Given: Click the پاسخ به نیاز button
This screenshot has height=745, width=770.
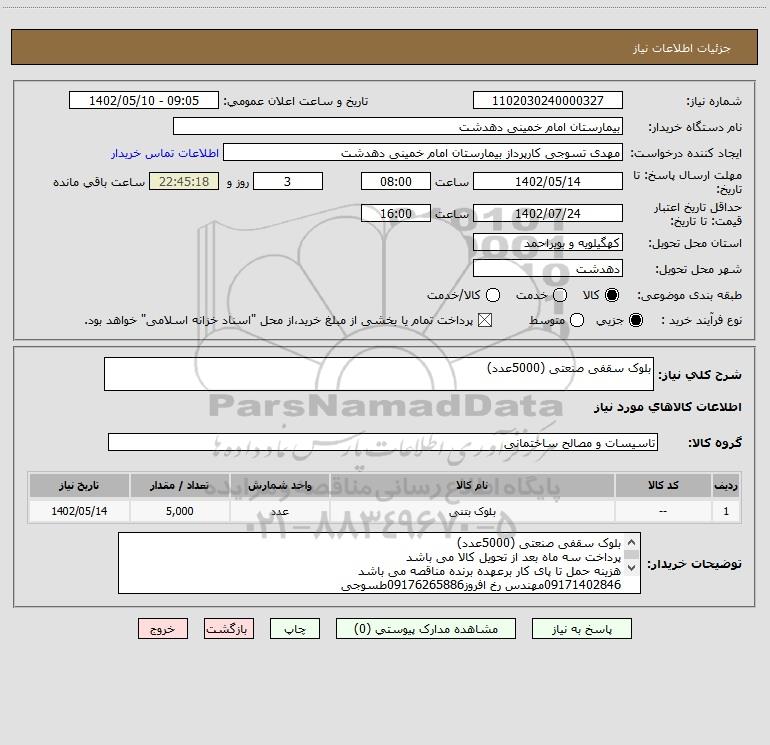Looking at the screenshot, I should tap(582, 629).
